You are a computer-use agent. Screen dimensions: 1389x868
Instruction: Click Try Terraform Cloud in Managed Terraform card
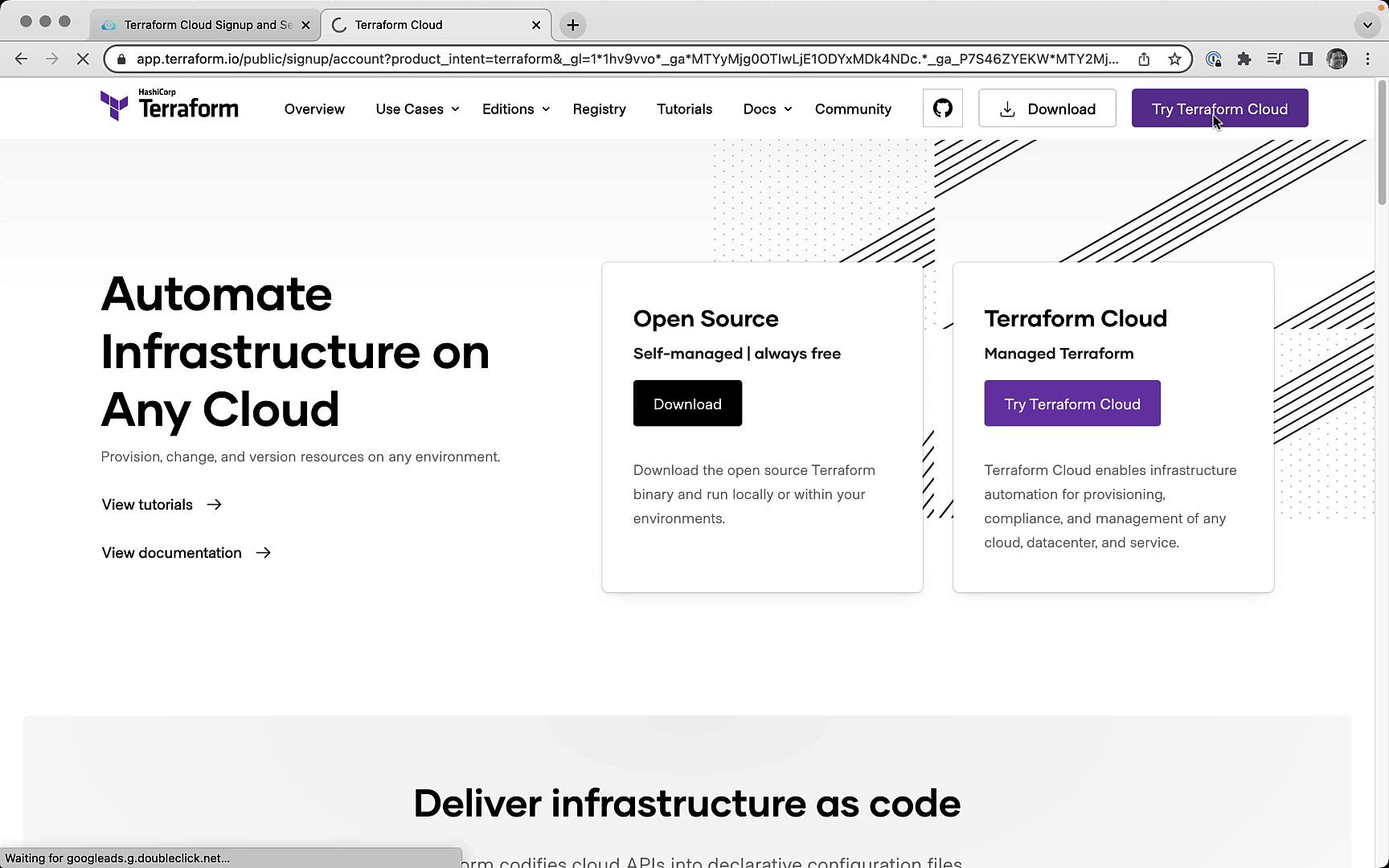coord(1072,403)
